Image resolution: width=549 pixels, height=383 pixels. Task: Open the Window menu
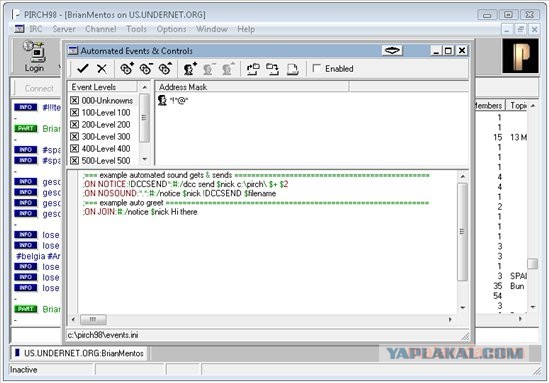click(212, 29)
